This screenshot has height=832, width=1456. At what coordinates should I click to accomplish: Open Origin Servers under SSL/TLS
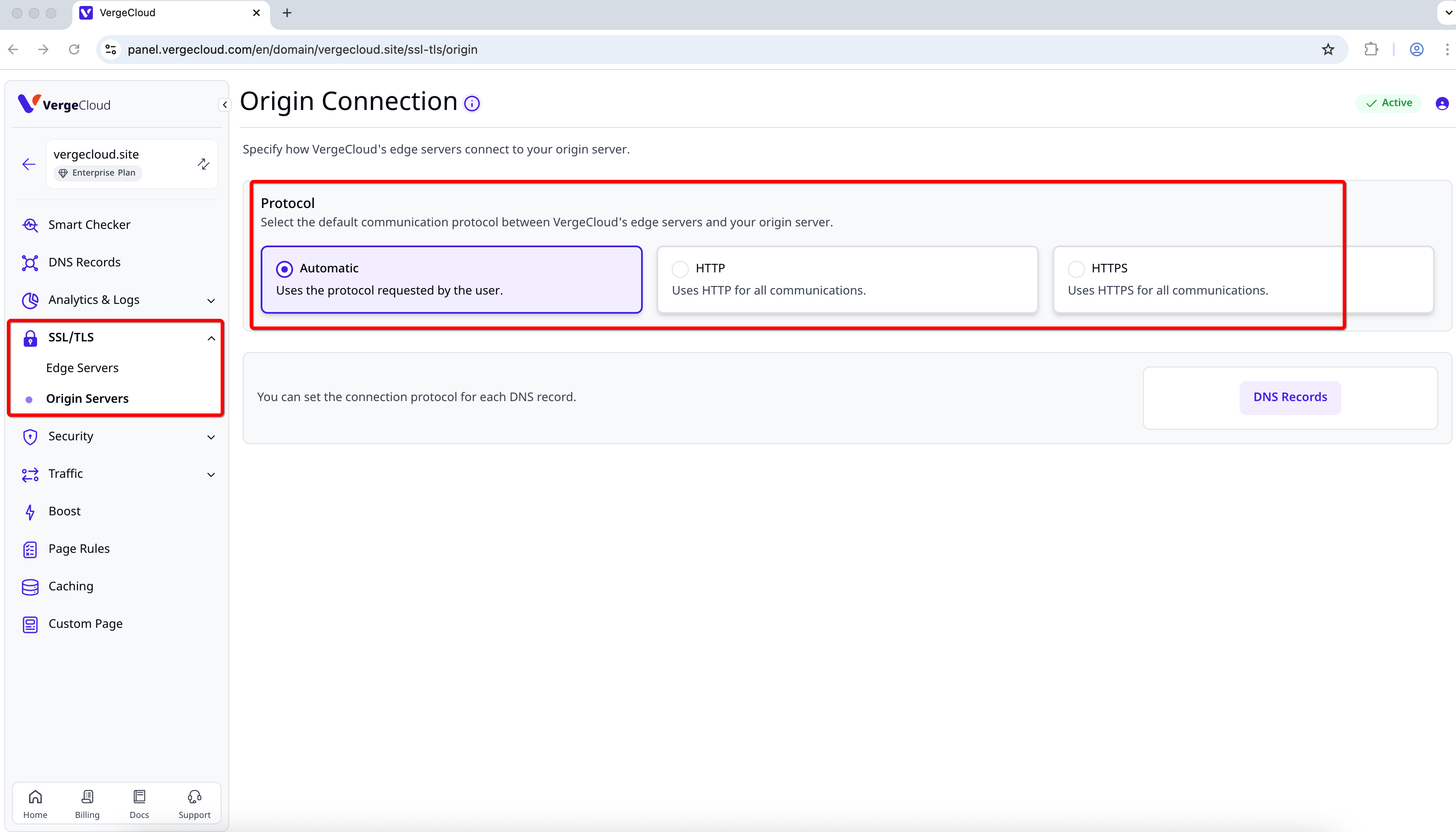[x=87, y=399]
